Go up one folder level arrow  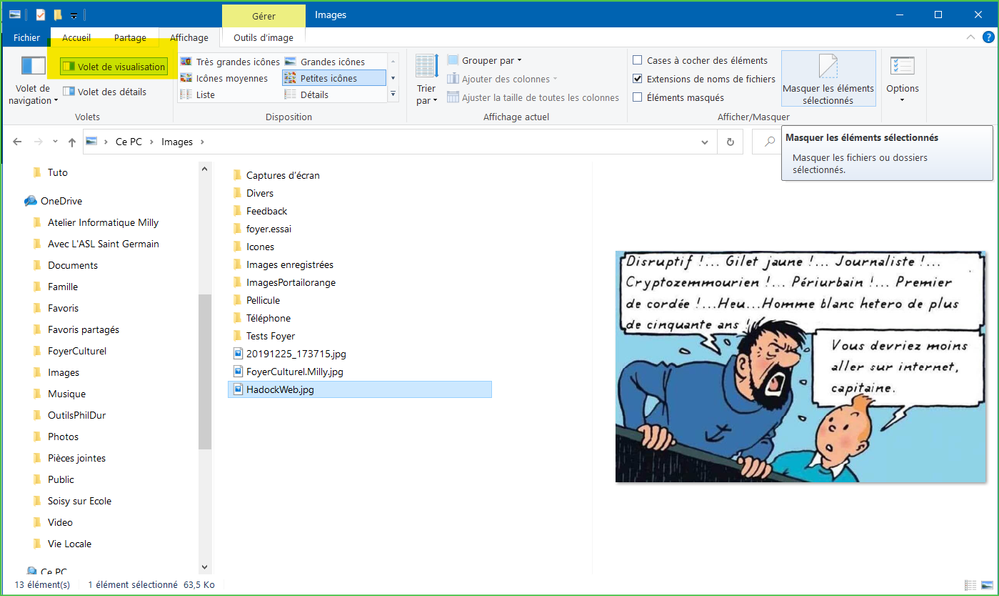pos(72,142)
